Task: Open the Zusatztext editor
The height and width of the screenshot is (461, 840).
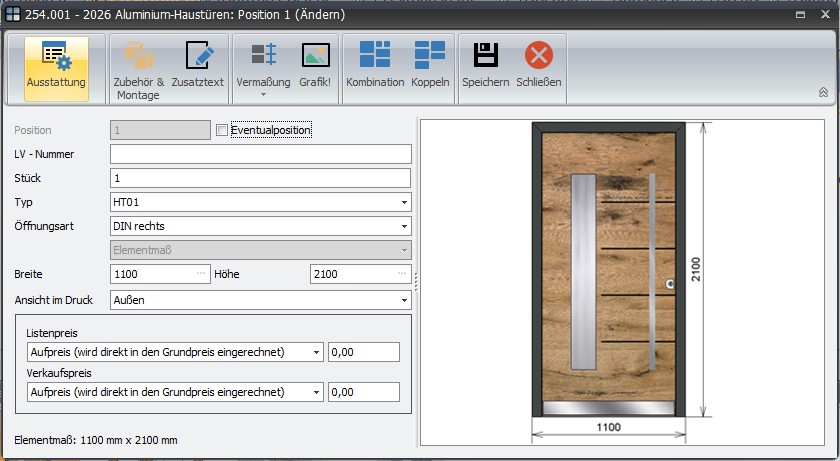Action: 198,64
